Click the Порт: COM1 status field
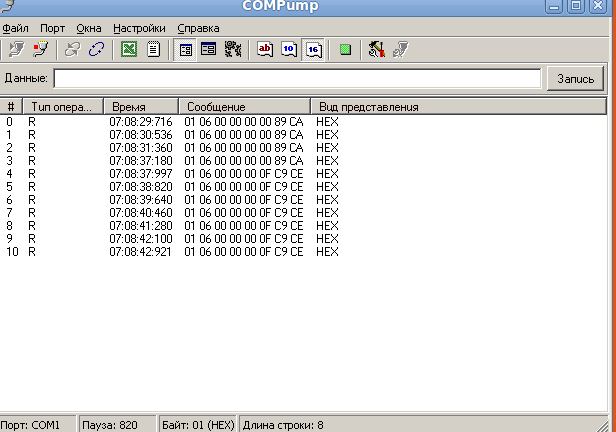 click(38, 425)
